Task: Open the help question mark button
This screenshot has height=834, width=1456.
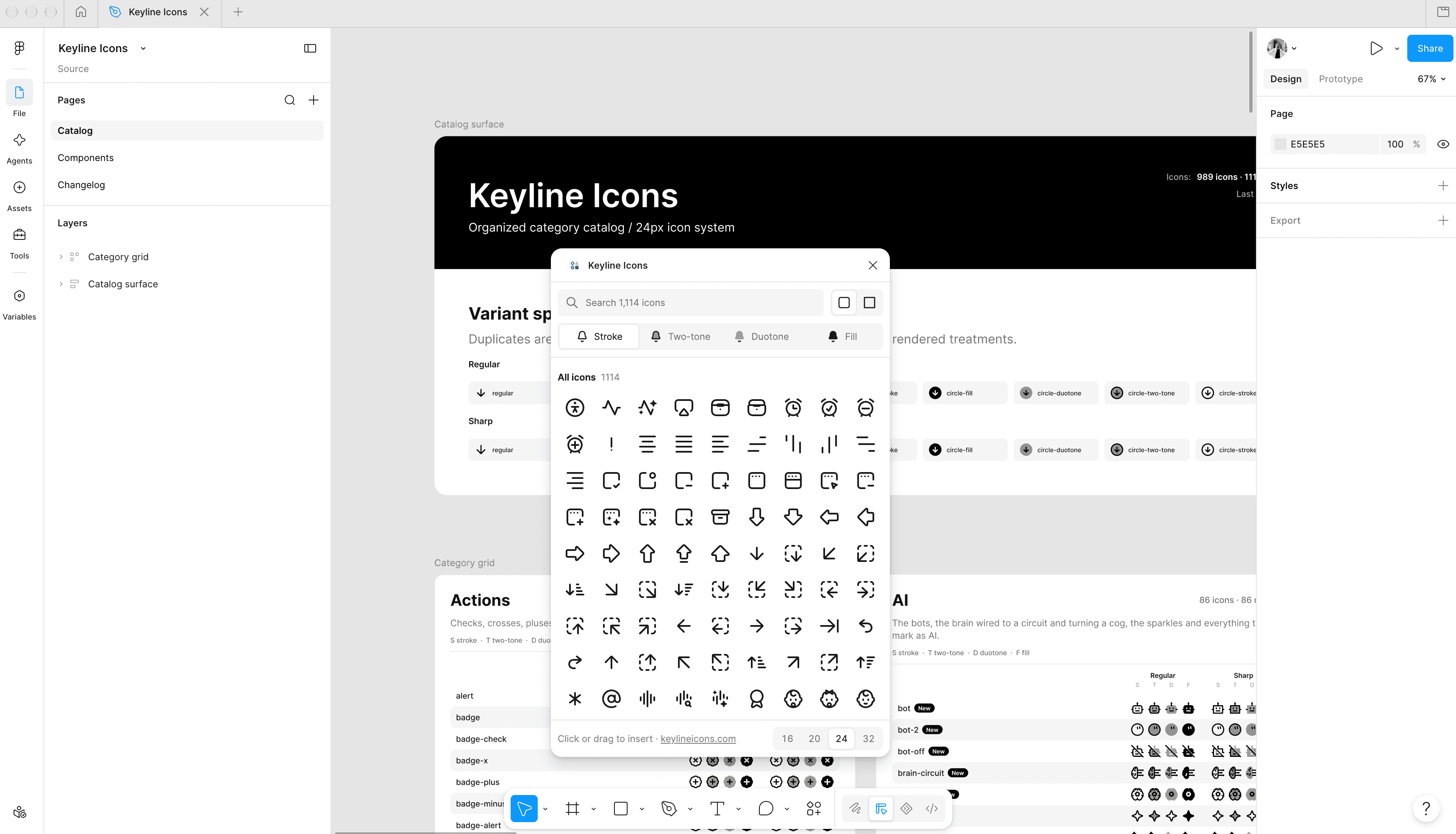Action: 1425,808
